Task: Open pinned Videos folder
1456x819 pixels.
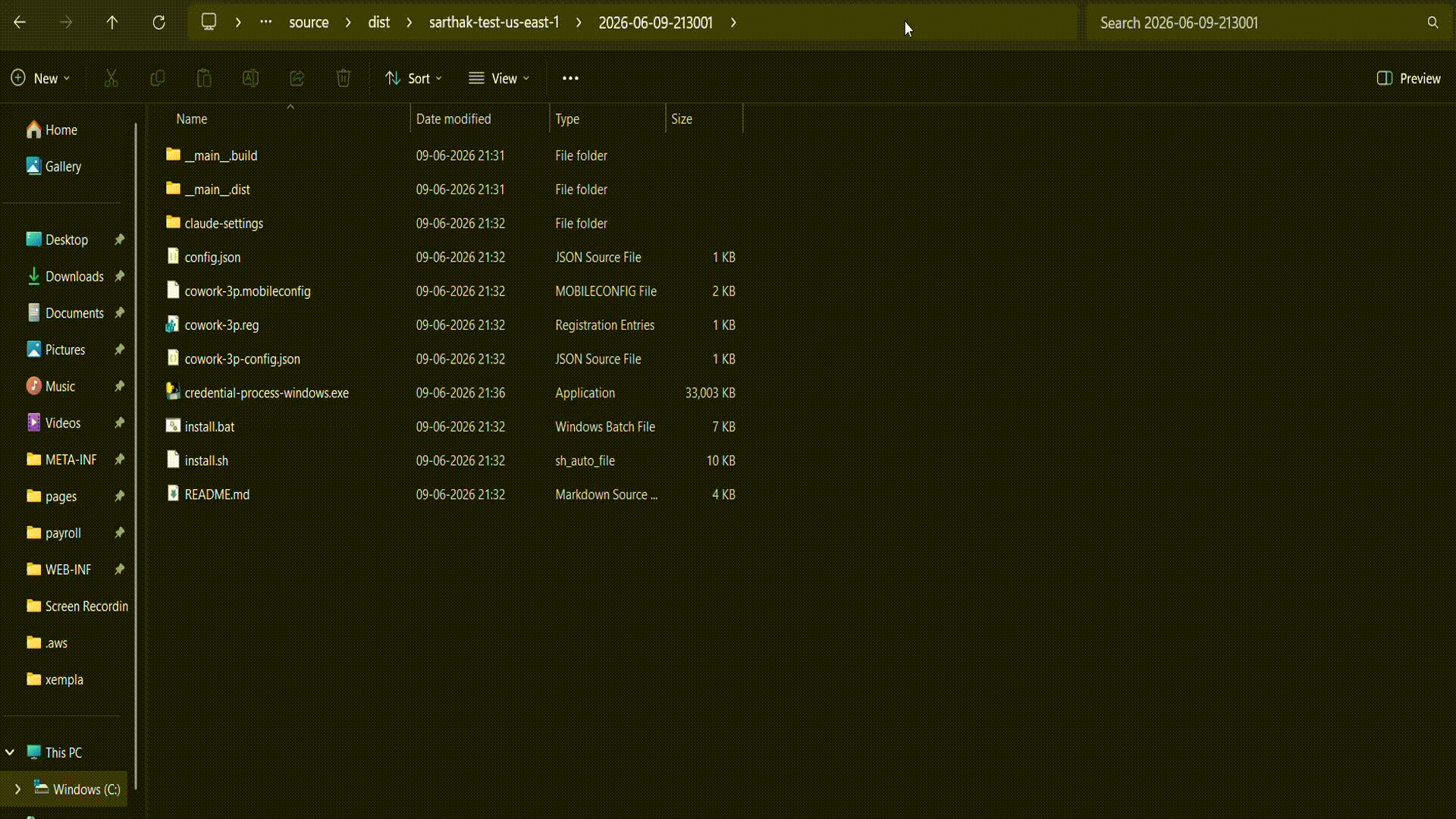Action: (x=62, y=423)
